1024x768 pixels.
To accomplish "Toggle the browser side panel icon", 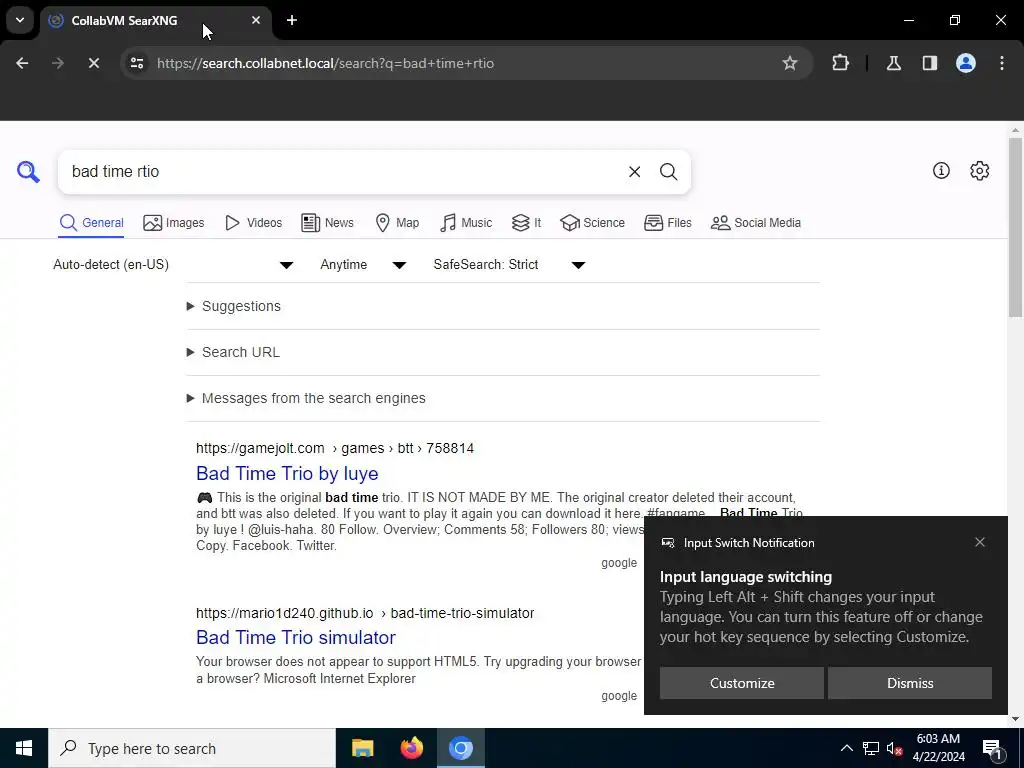I will (930, 63).
